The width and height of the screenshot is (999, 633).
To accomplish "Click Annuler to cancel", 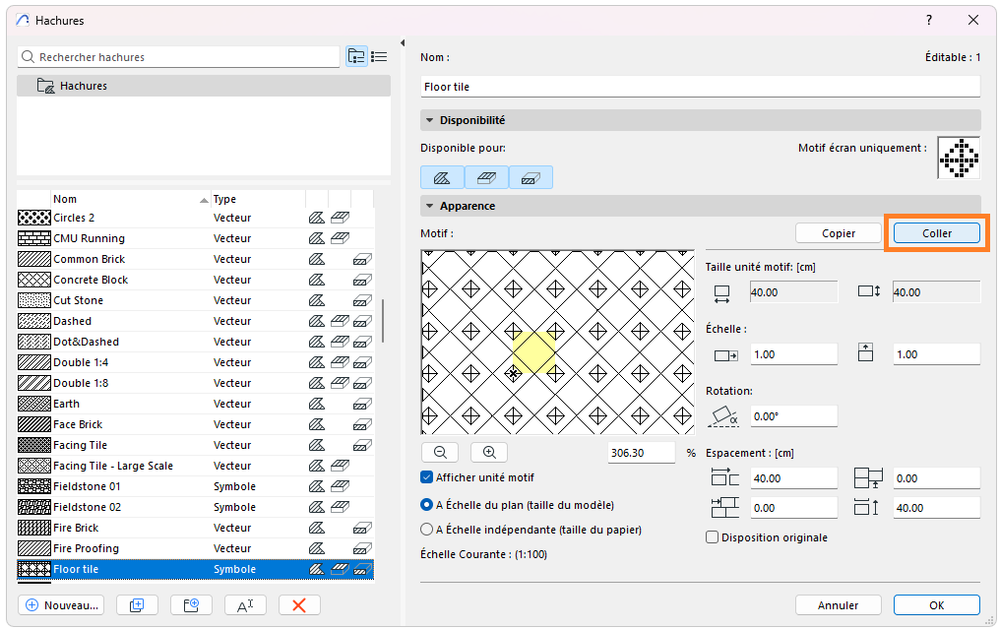I will click(x=838, y=605).
